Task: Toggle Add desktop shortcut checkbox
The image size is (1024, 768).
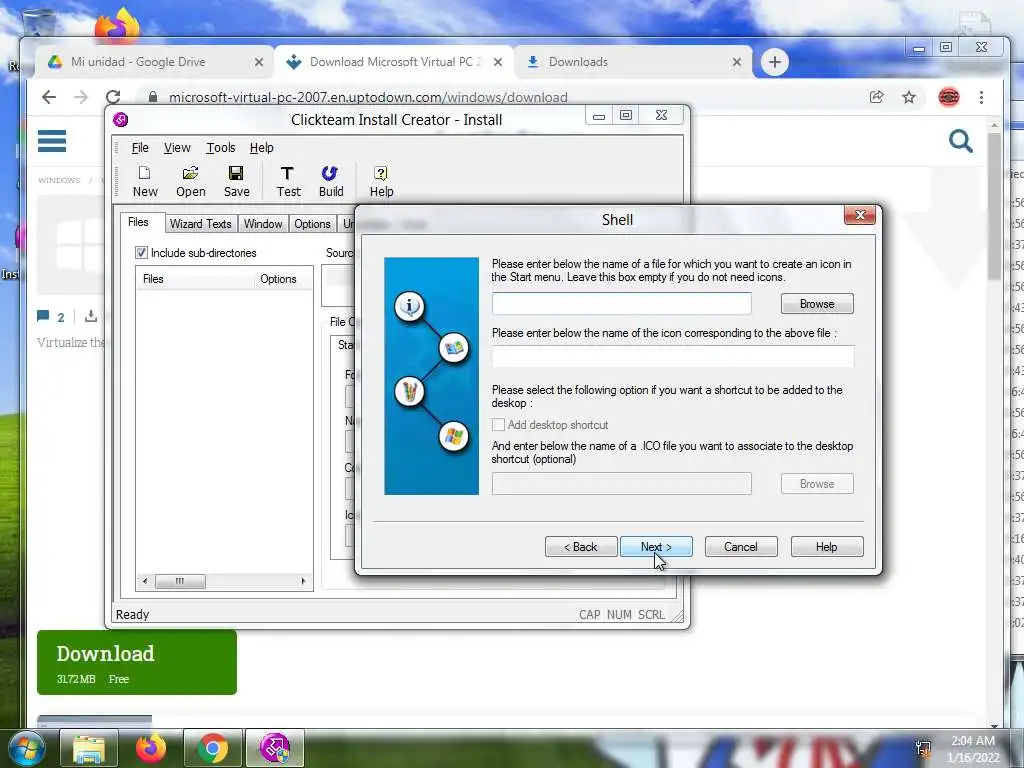Action: pos(498,424)
